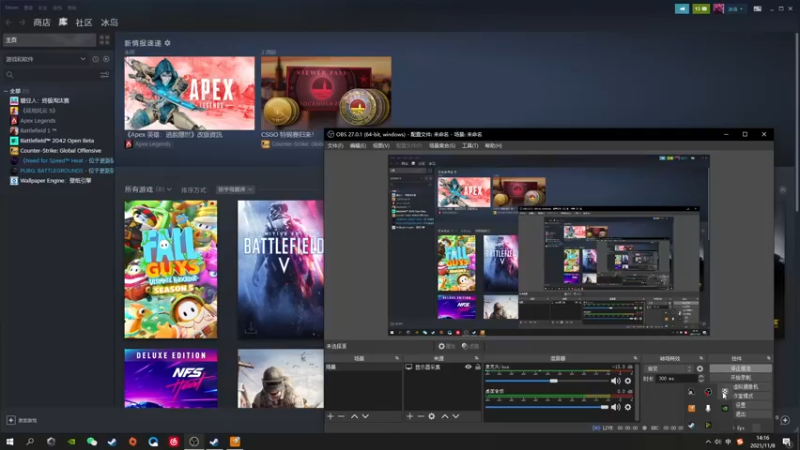The image size is (800, 450).
Task: Go back with Steam's back arrow
Action: [9, 22]
